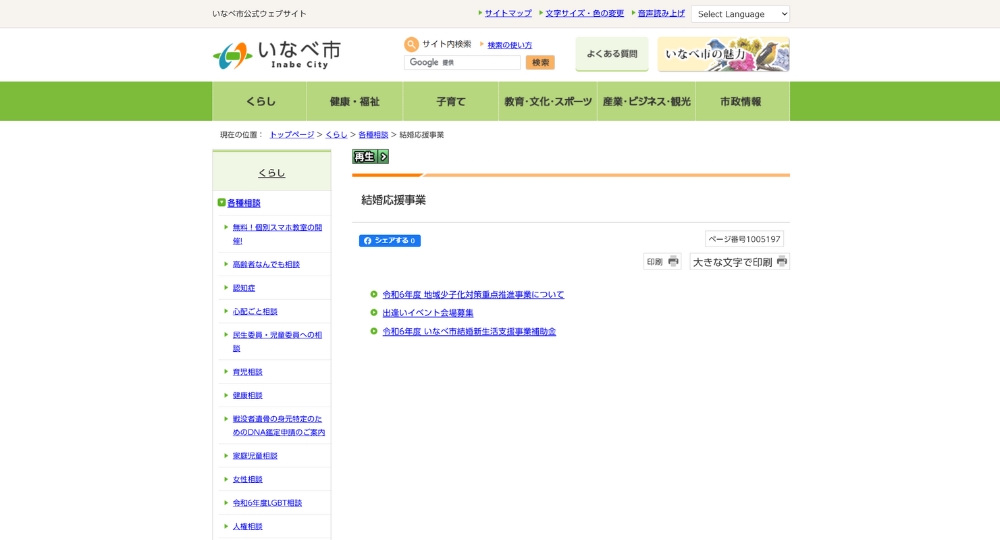The height and width of the screenshot is (540, 1000).
Task: Open 出逢いイベント会場募集 link
Action: [x=428, y=313]
